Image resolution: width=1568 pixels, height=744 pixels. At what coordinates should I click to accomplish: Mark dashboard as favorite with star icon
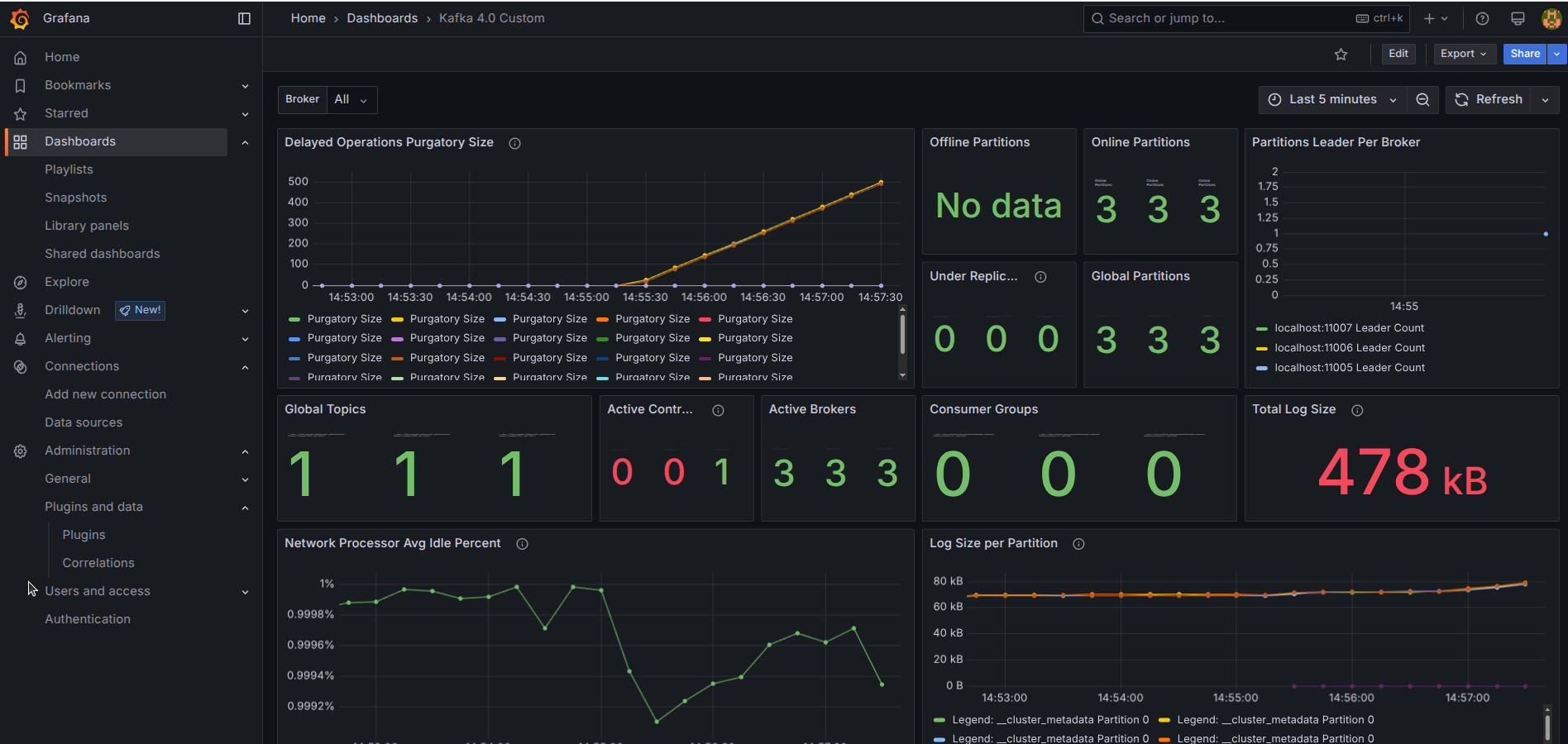tap(1341, 54)
